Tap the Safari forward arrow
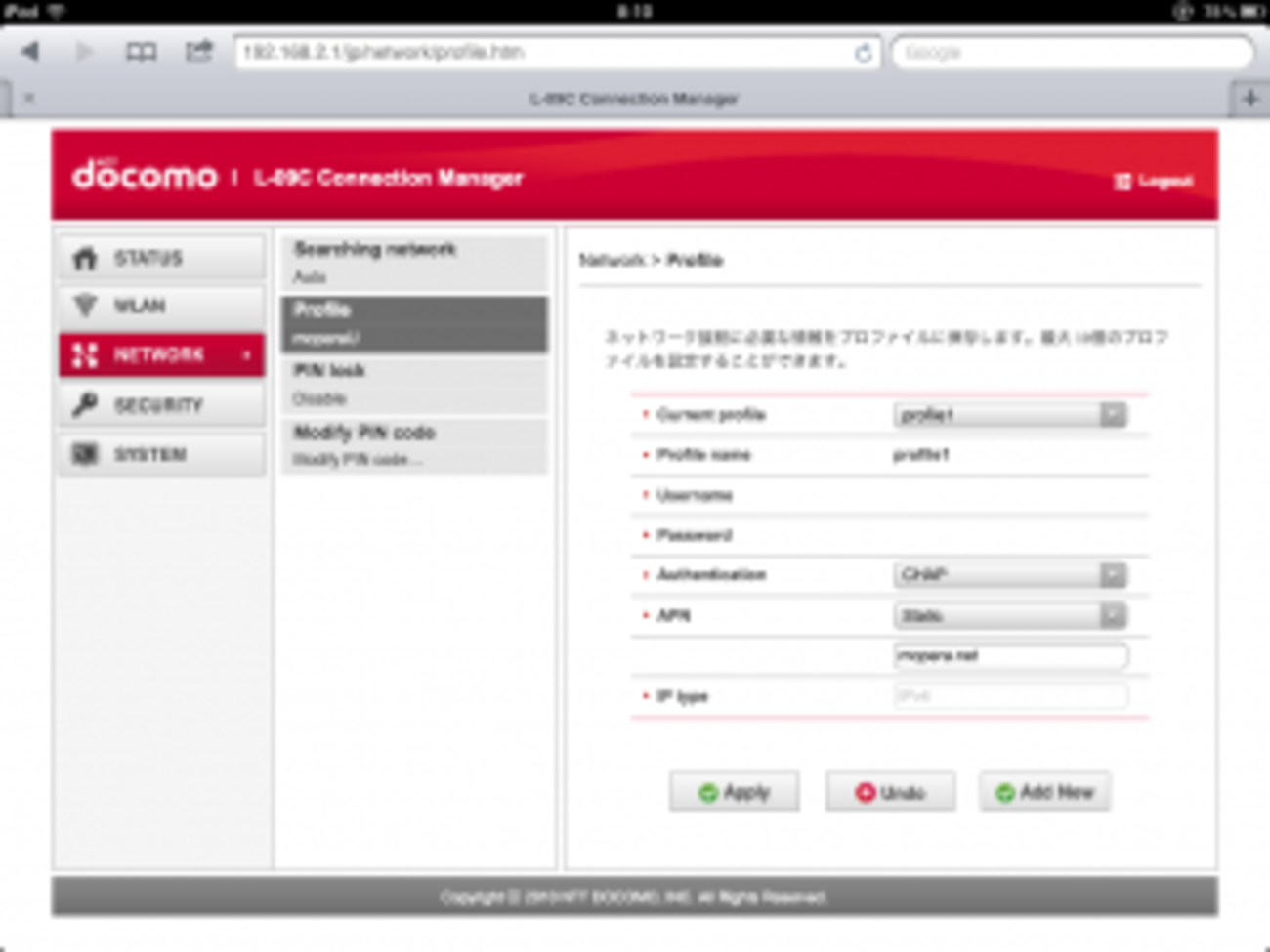 pos(85,51)
